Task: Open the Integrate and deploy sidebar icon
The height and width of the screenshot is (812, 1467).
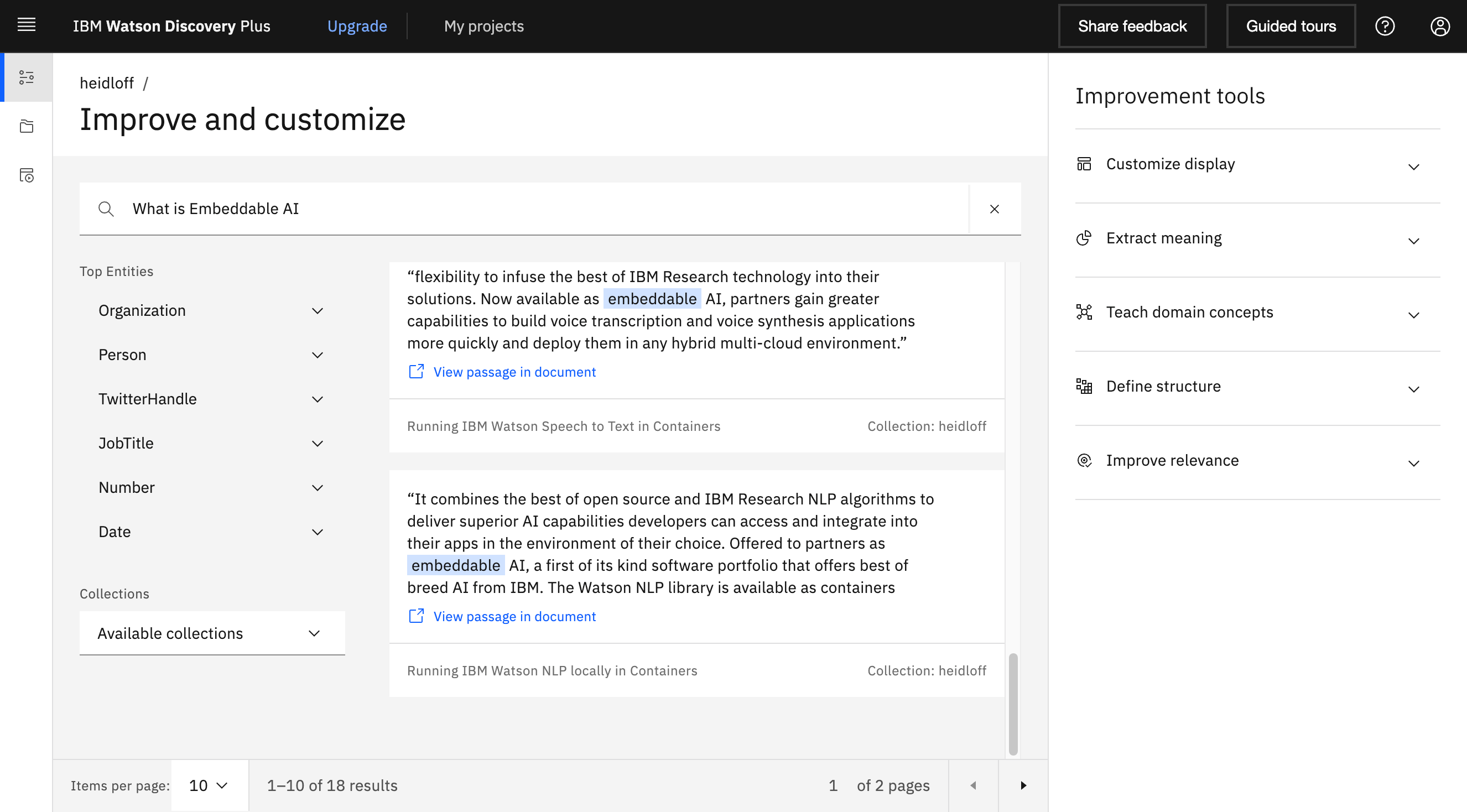Action: (x=26, y=175)
